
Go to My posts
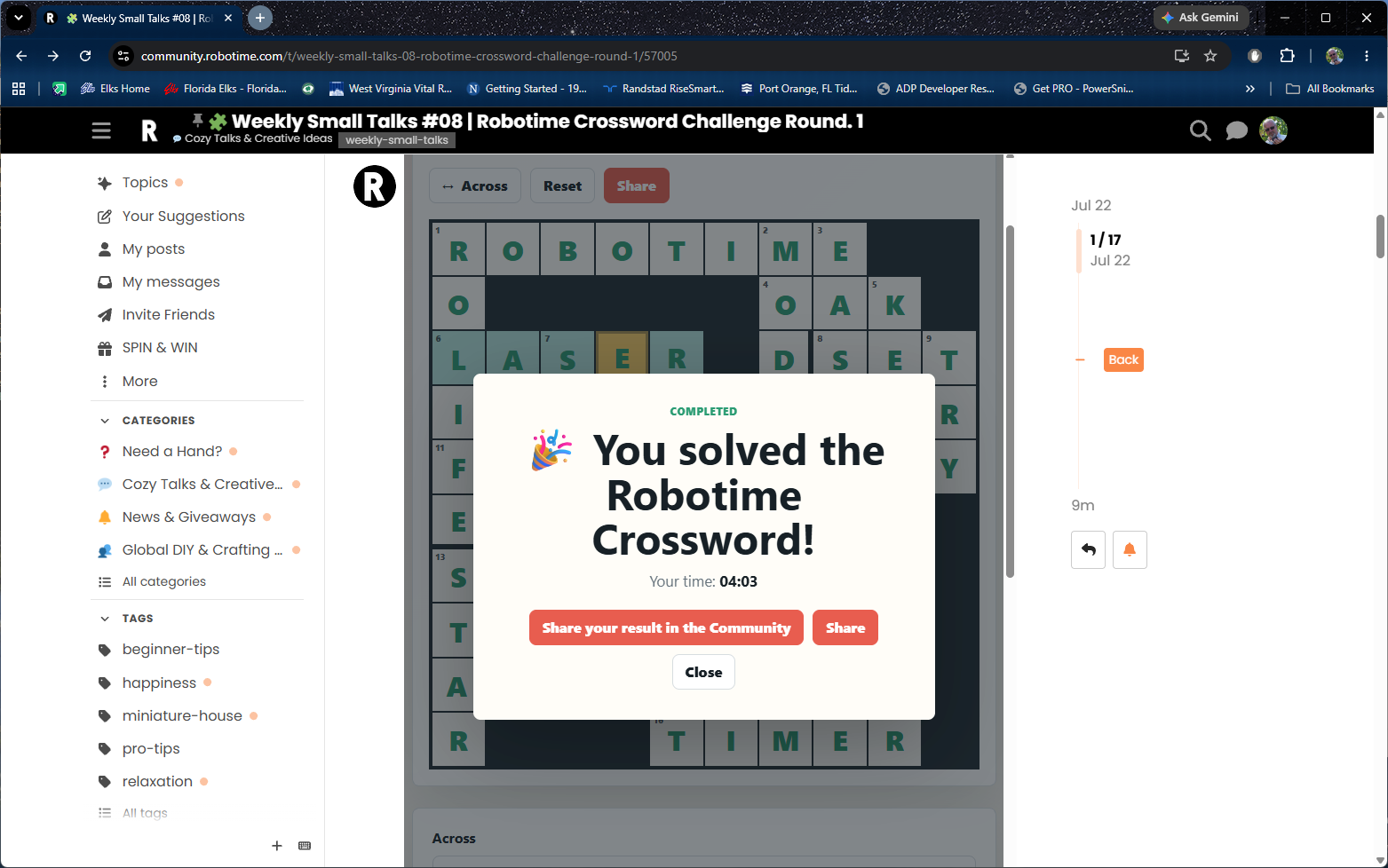[154, 249]
